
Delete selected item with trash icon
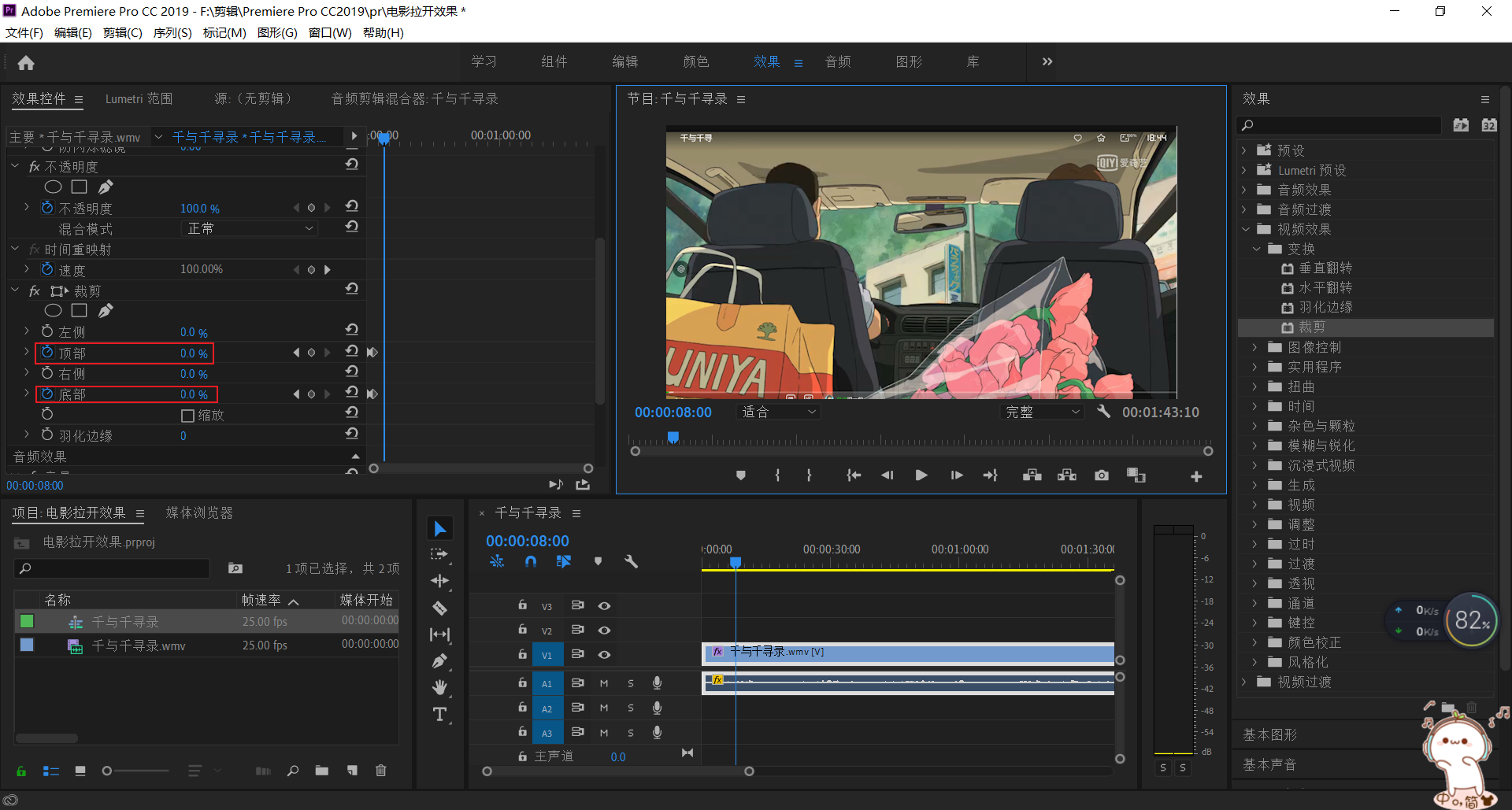[x=381, y=771]
